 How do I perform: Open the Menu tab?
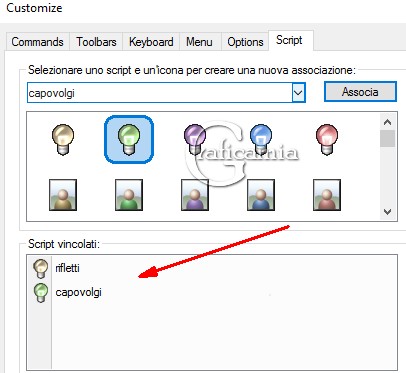[x=199, y=42]
